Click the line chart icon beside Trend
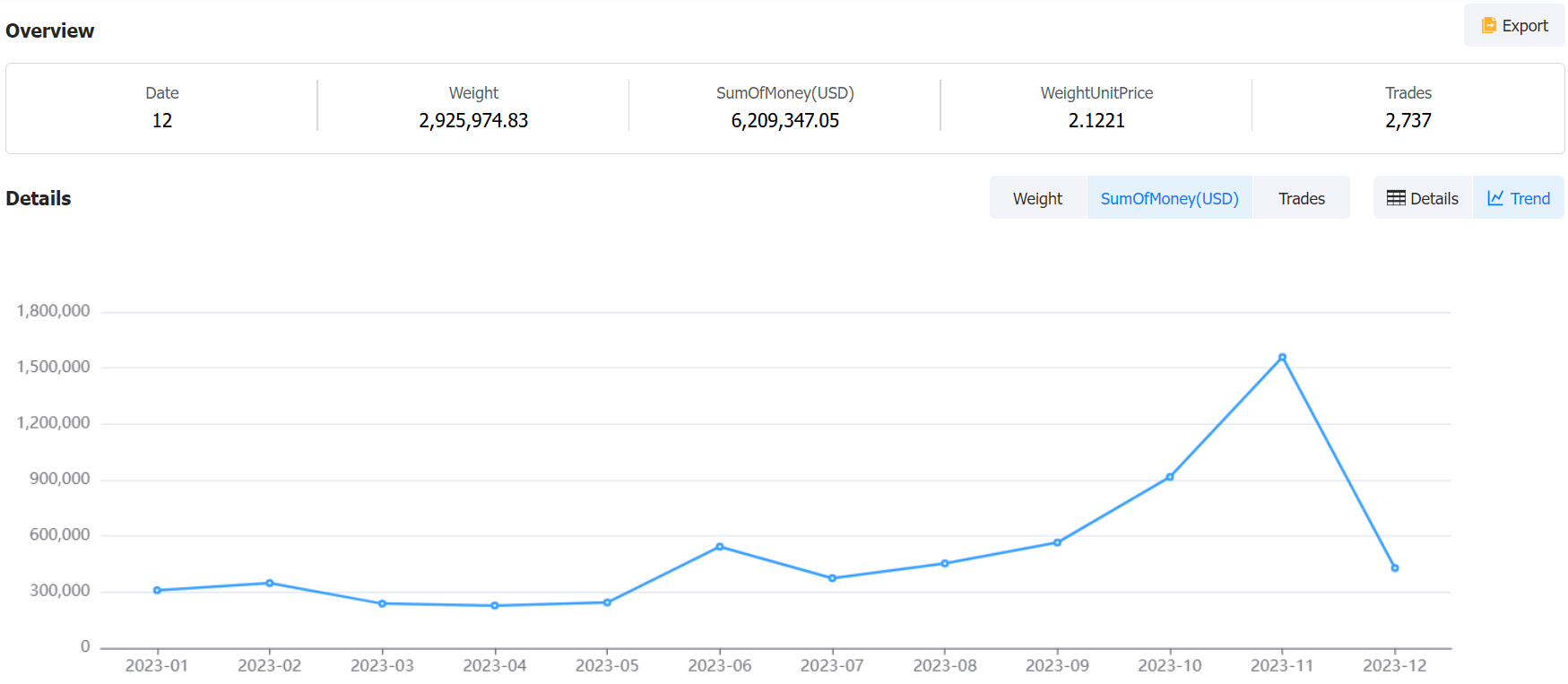The image size is (1568, 684). tap(1495, 198)
